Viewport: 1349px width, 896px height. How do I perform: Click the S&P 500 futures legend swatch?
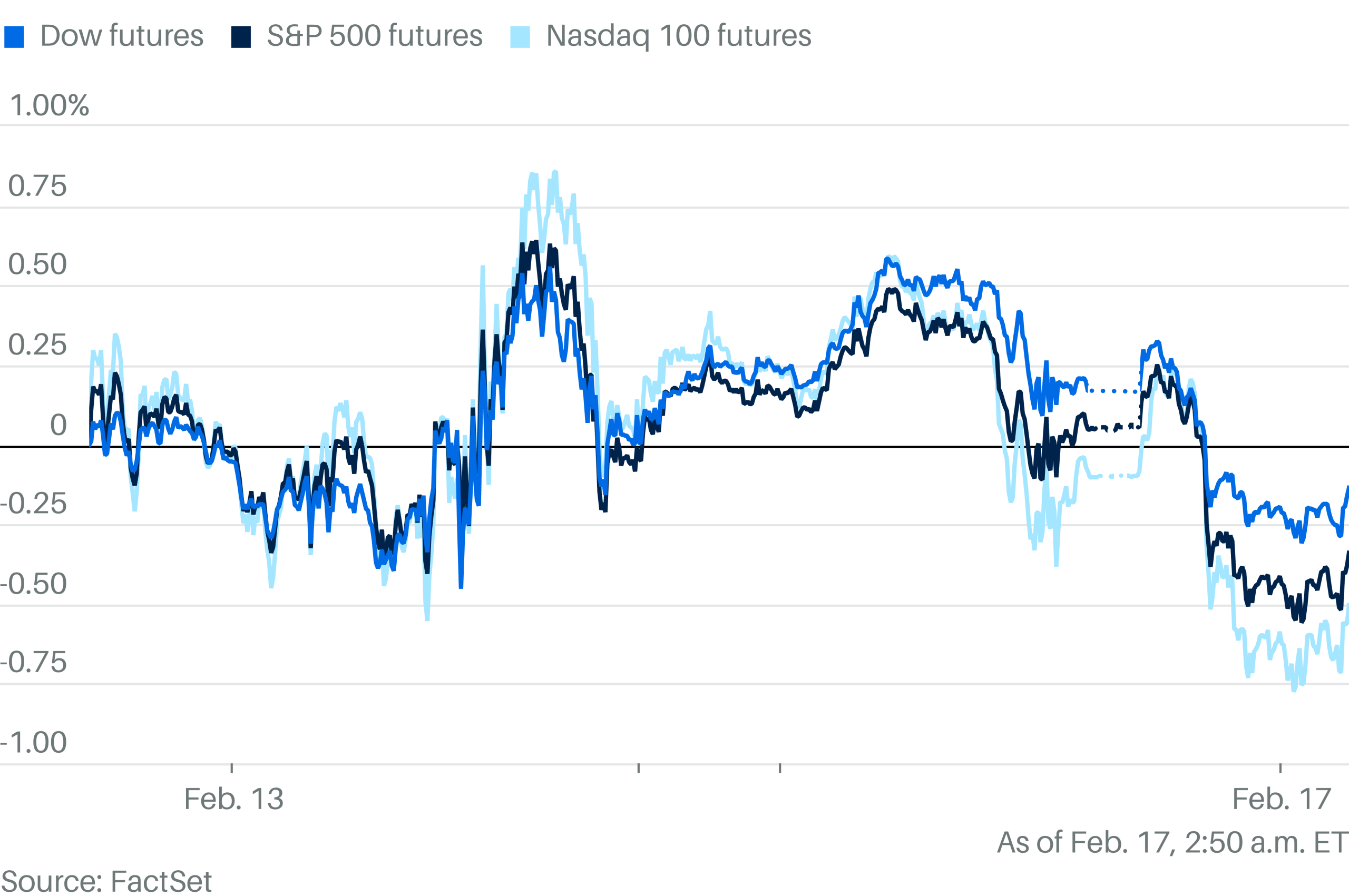241,36
